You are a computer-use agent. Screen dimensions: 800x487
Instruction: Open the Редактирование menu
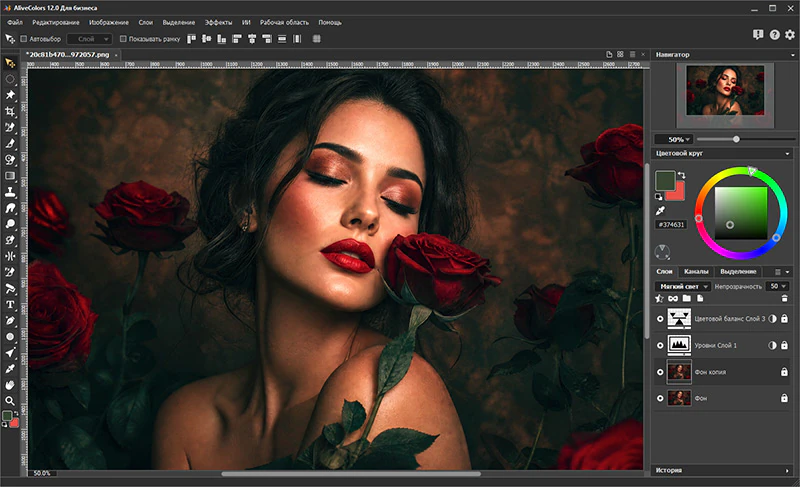(56, 22)
